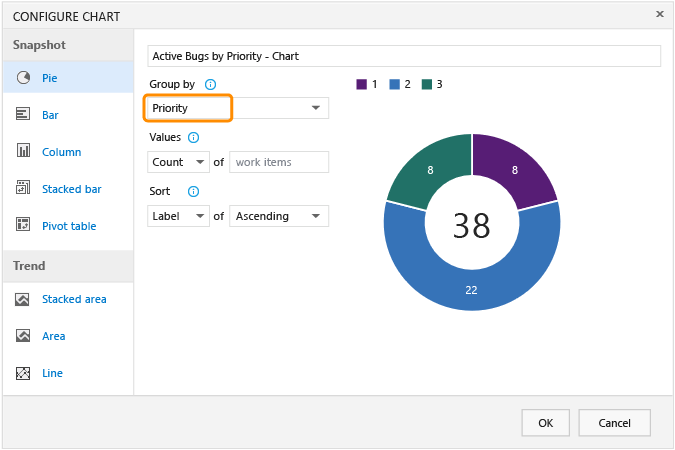
Task: Close the Configure Chart dialog
Action: 660,14
